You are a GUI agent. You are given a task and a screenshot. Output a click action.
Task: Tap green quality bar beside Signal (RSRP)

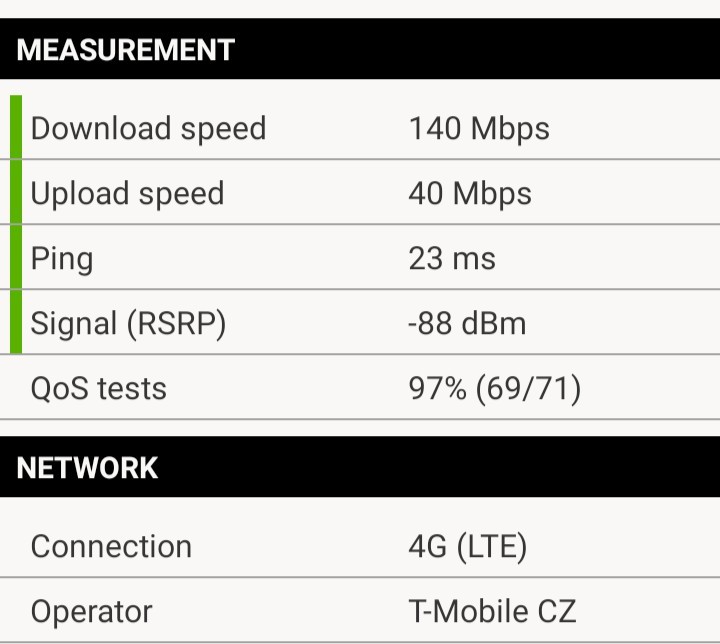tap(16, 323)
